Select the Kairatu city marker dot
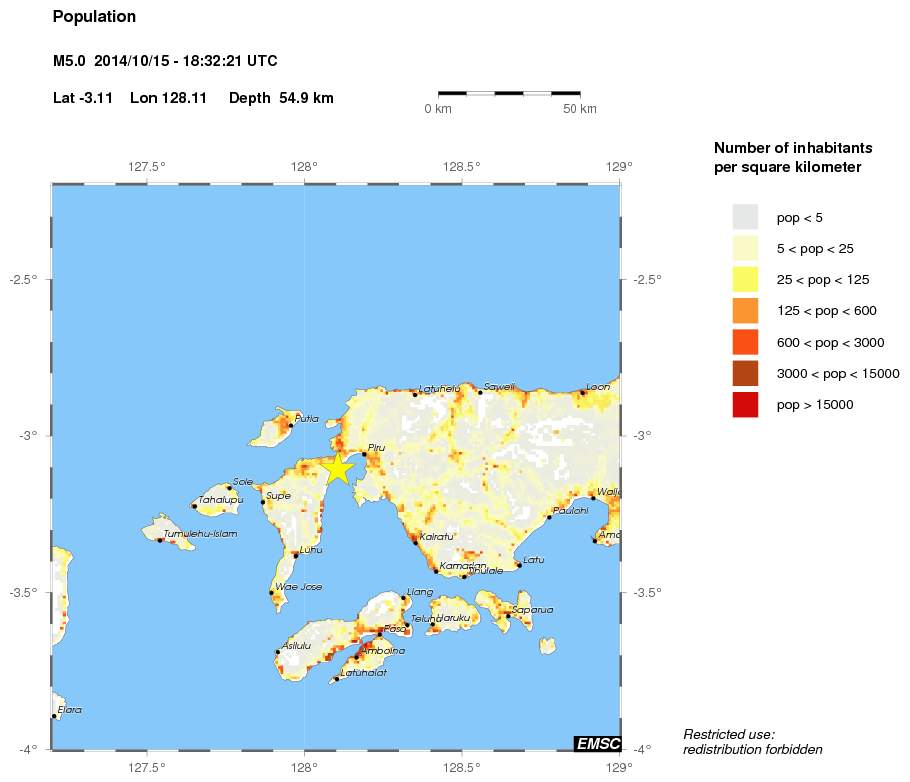 click(x=415, y=542)
